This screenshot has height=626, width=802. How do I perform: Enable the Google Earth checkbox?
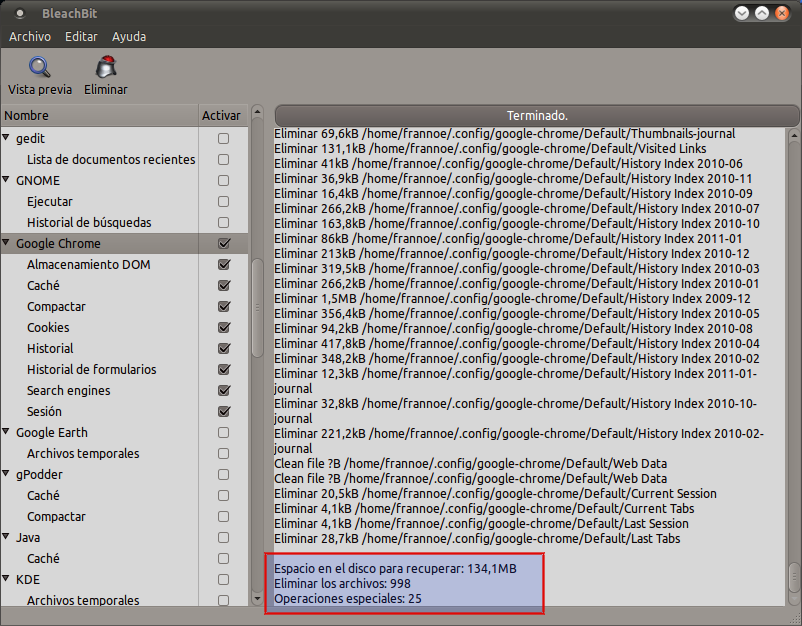point(224,433)
